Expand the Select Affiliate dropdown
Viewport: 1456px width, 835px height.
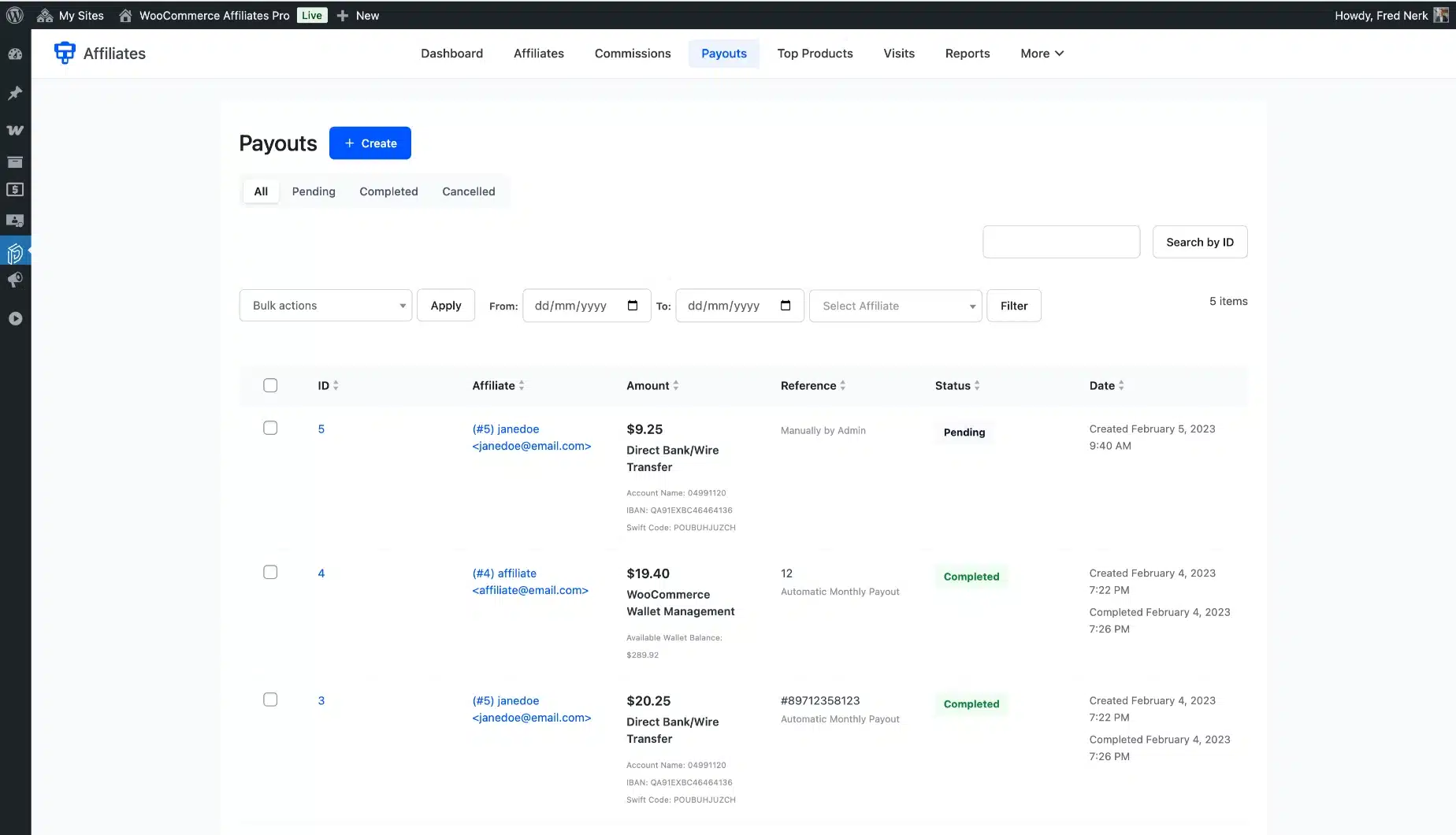coord(895,306)
